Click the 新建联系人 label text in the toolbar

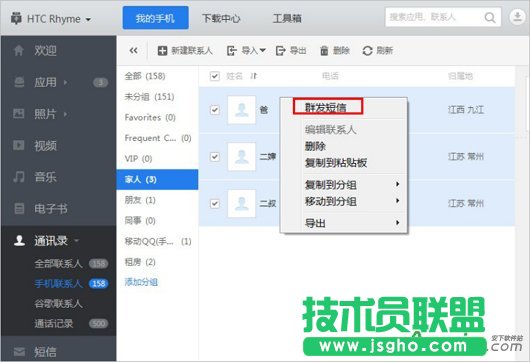pyautogui.click(x=192, y=51)
